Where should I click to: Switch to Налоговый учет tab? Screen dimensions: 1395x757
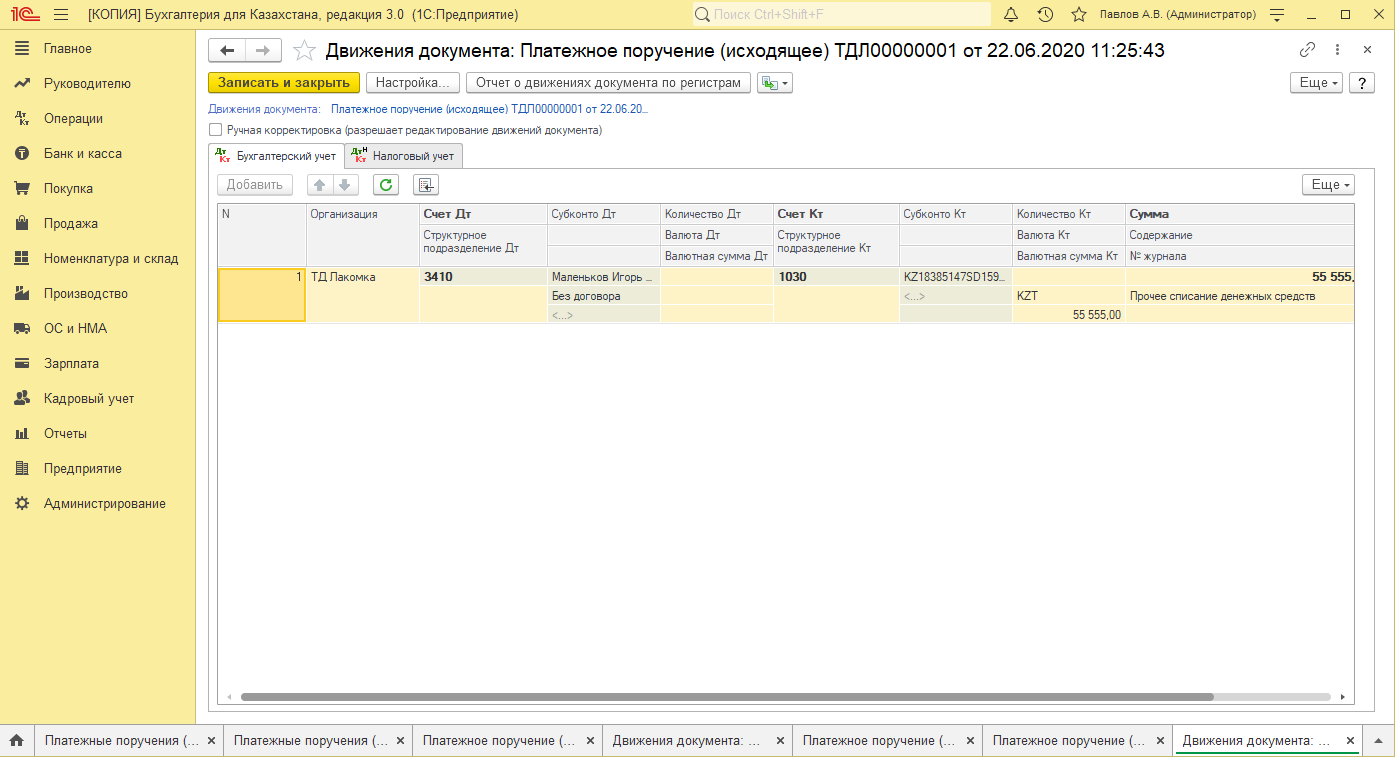tap(403, 156)
